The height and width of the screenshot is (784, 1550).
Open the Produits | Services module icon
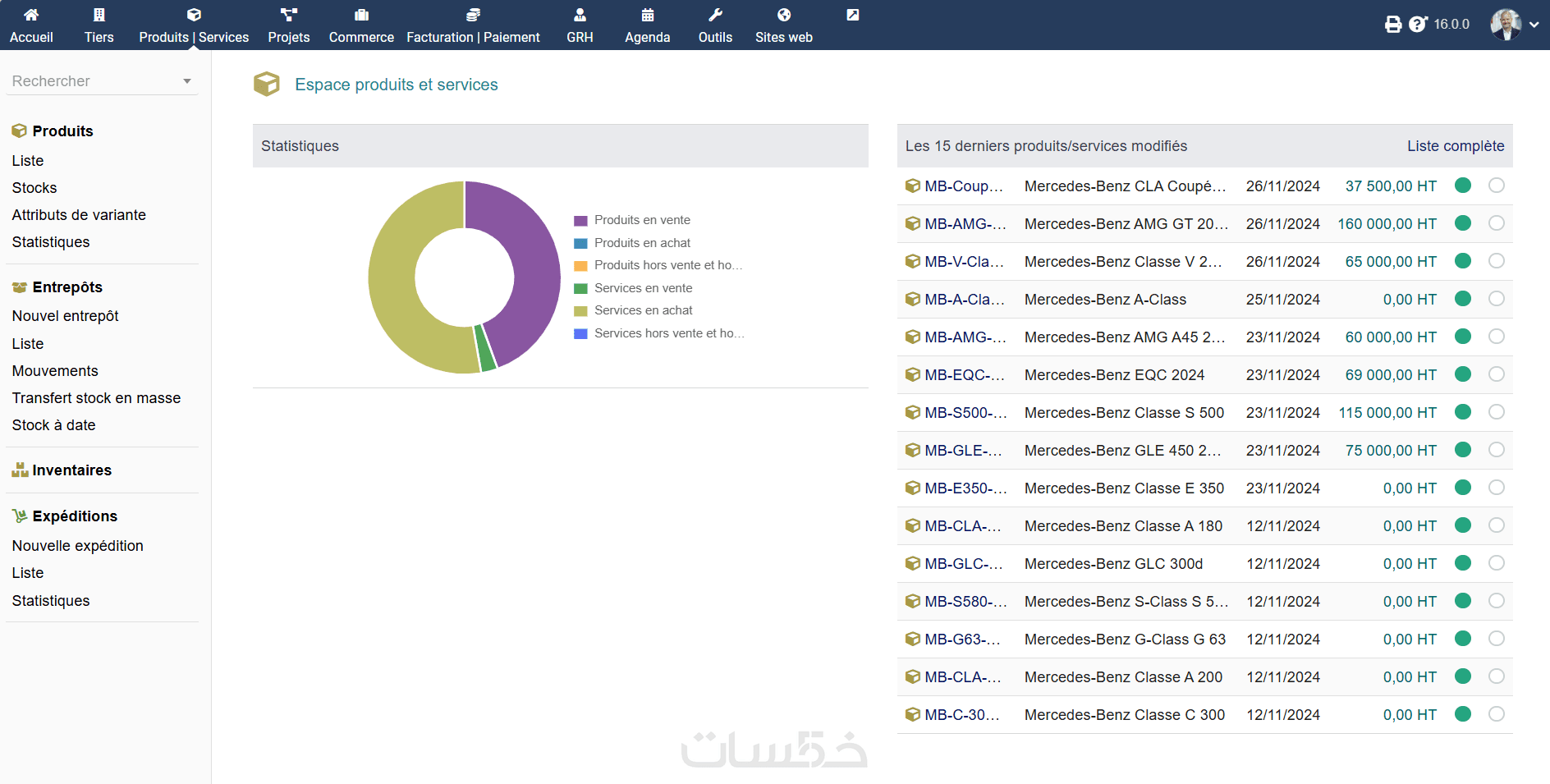click(x=194, y=15)
